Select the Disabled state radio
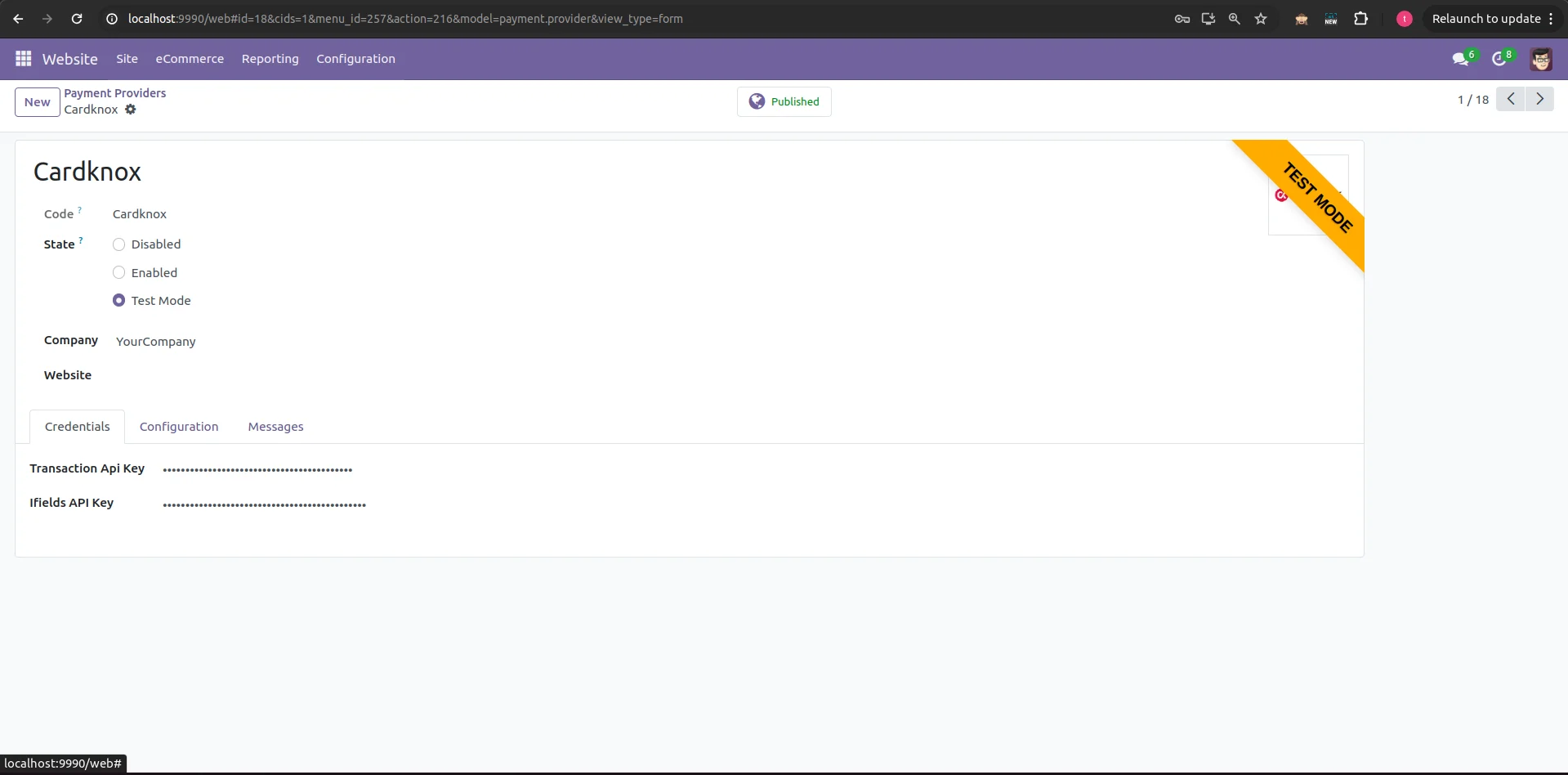The width and height of the screenshot is (1568, 775). (119, 244)
